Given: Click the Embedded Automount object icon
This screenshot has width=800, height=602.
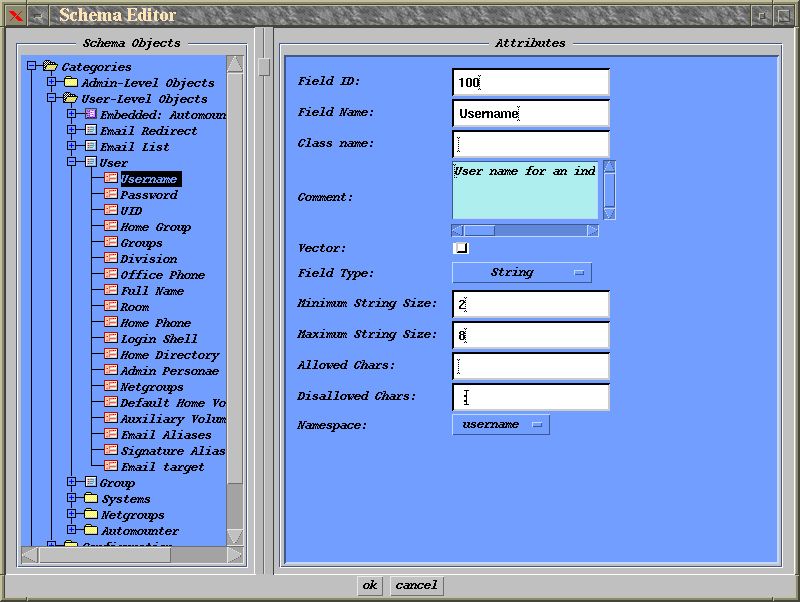Looking at the screenshot, I should (91, 114).
